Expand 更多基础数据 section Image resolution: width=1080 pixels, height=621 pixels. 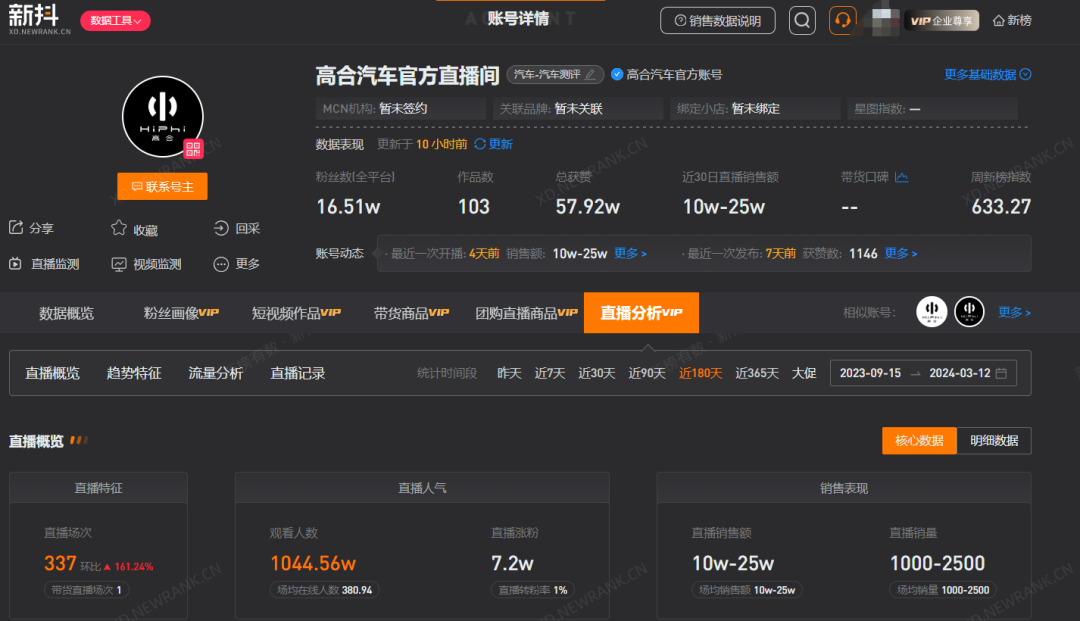(987, 74)
